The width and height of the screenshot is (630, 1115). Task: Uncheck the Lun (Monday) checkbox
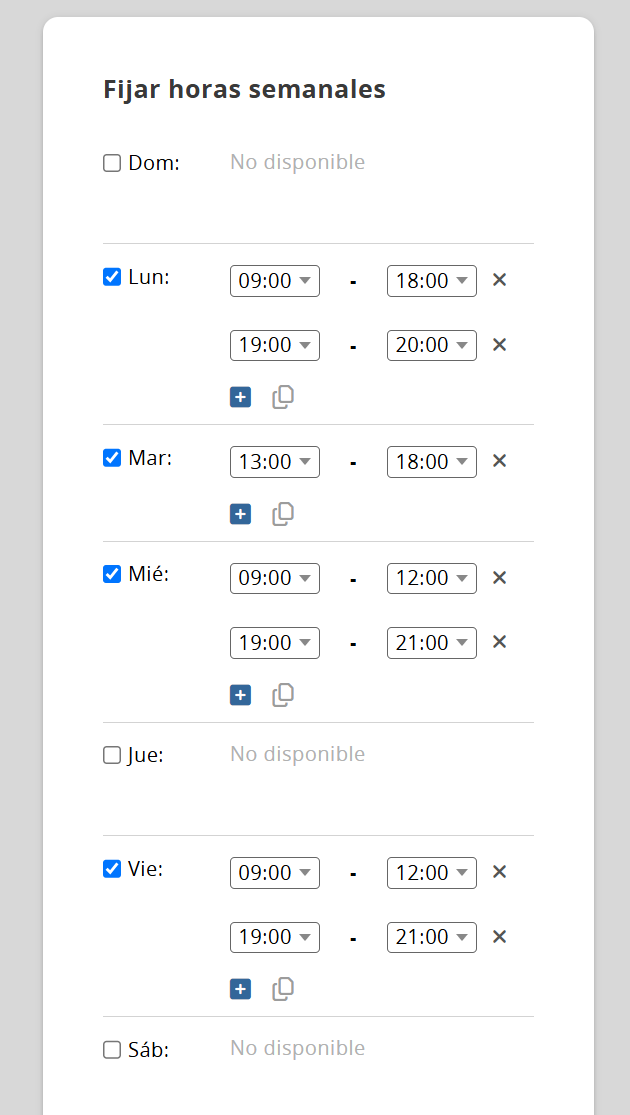pos(112,277)
